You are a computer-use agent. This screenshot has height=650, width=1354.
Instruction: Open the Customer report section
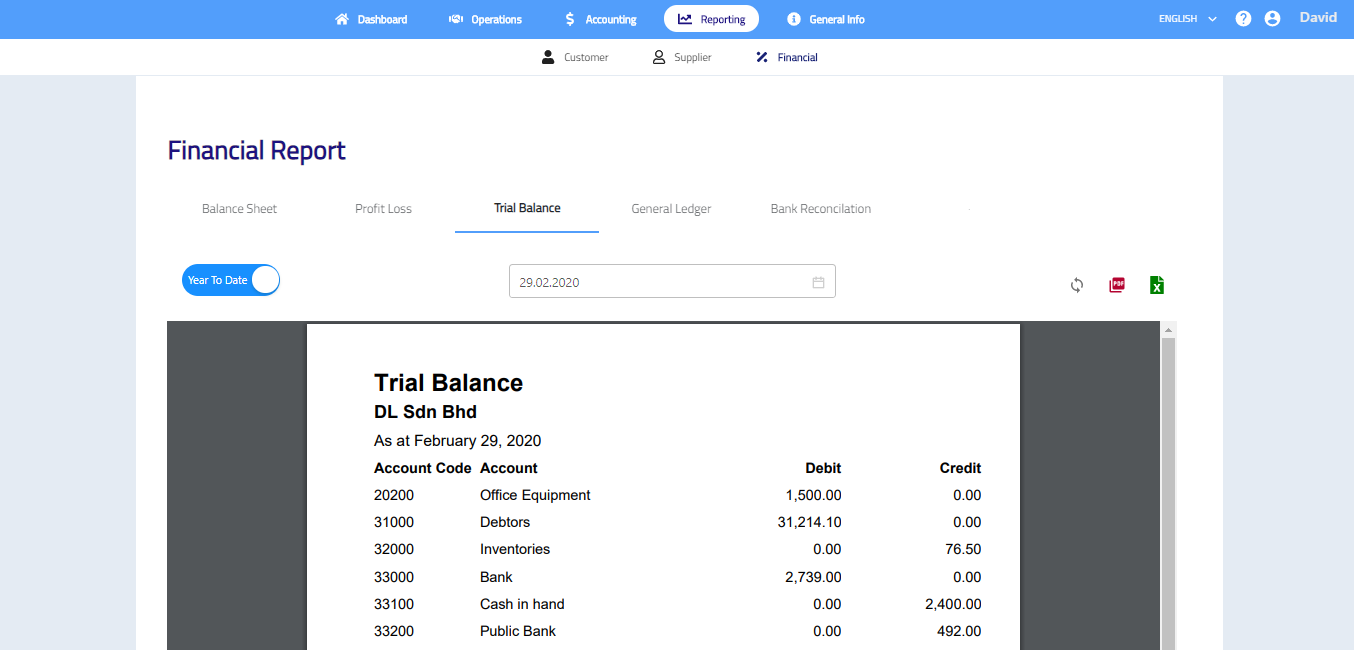575,58
